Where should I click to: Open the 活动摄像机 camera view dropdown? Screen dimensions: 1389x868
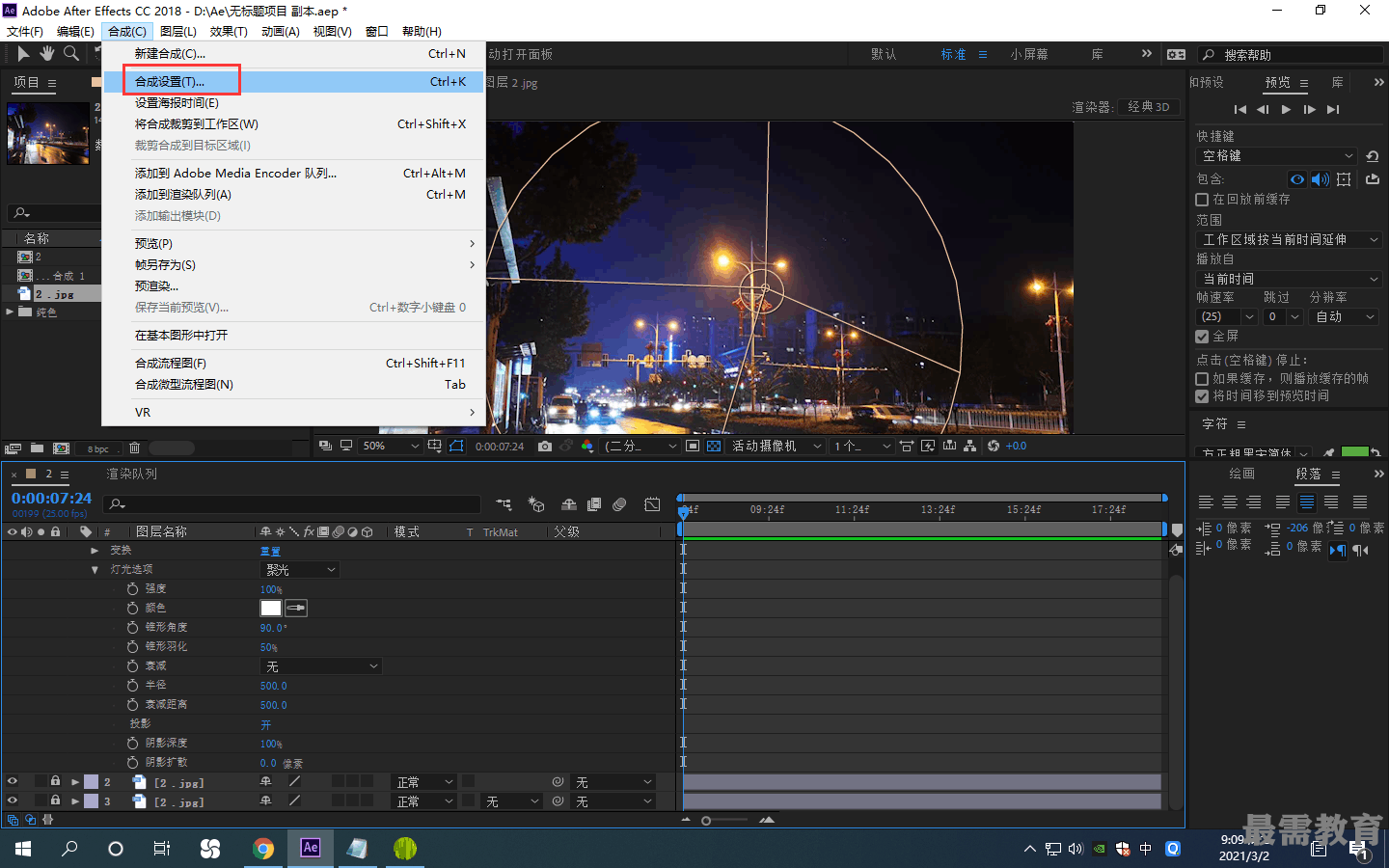click(x=776, y=446)
